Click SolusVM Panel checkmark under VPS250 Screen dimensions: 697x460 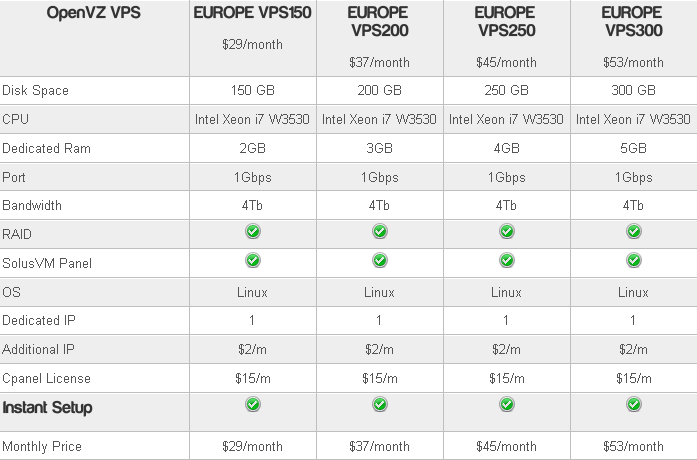(507, 260)
